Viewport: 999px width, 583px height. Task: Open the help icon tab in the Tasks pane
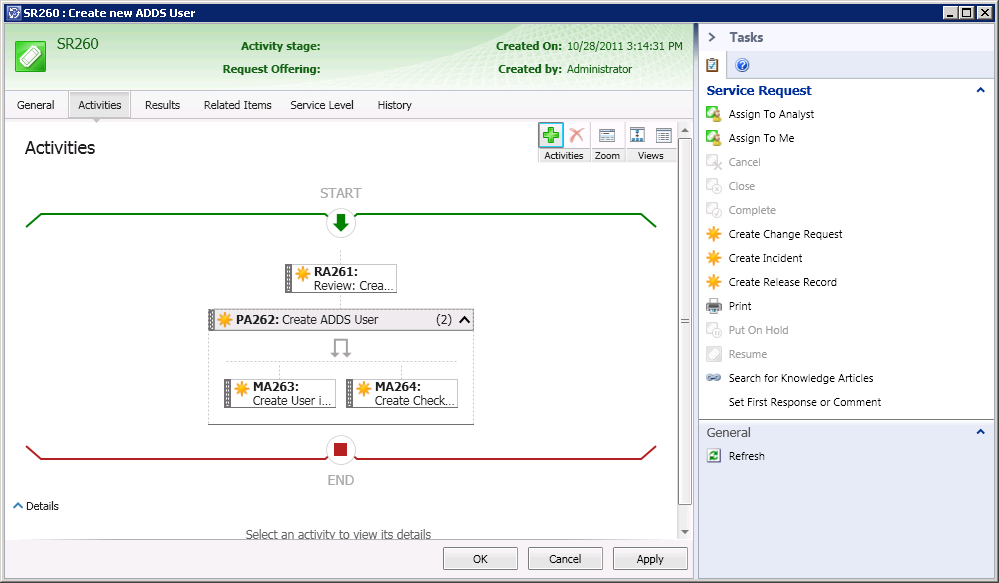(742, 66)
